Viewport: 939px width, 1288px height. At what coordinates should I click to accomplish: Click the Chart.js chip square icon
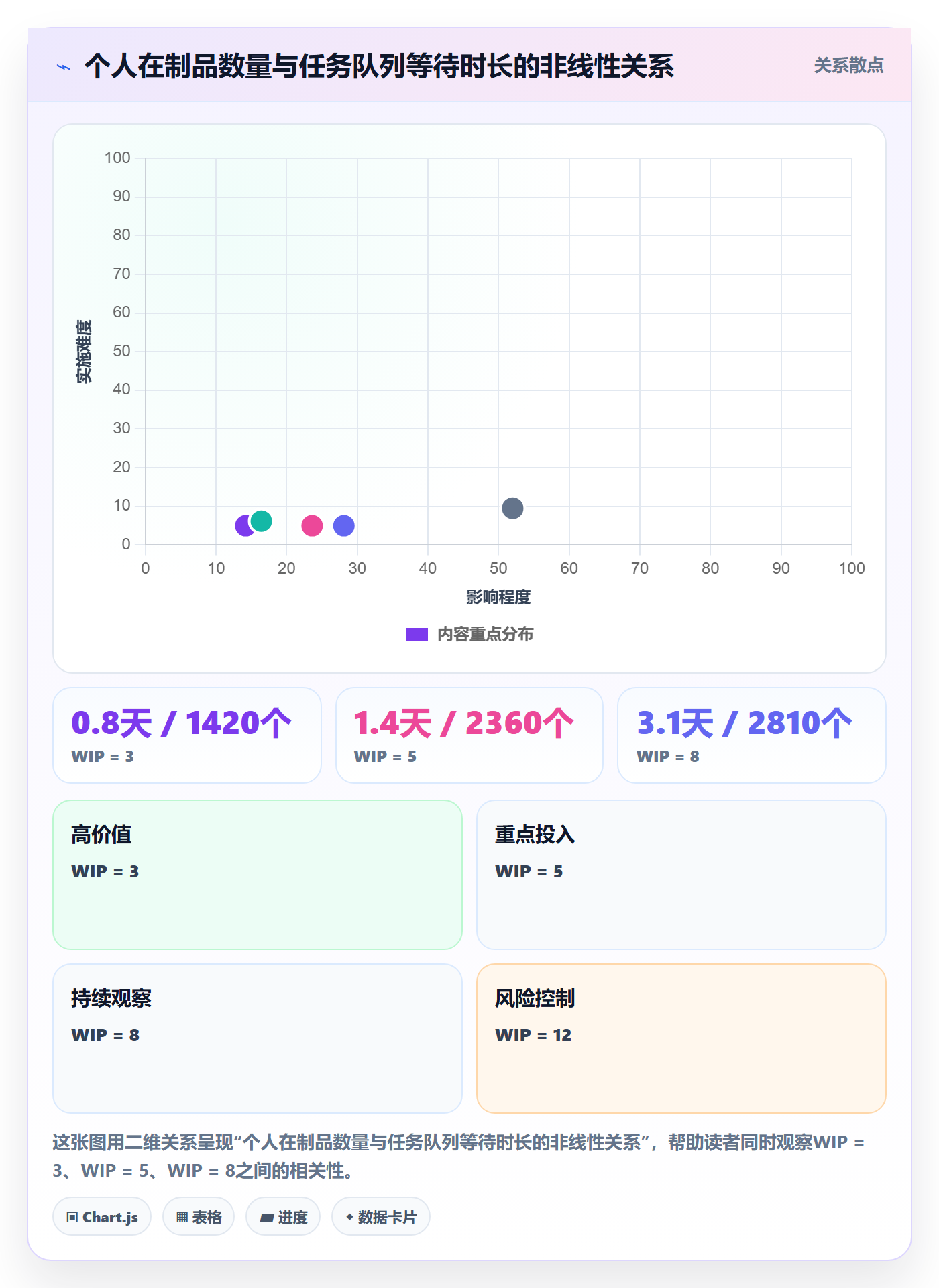click(x=72, y=1217)
